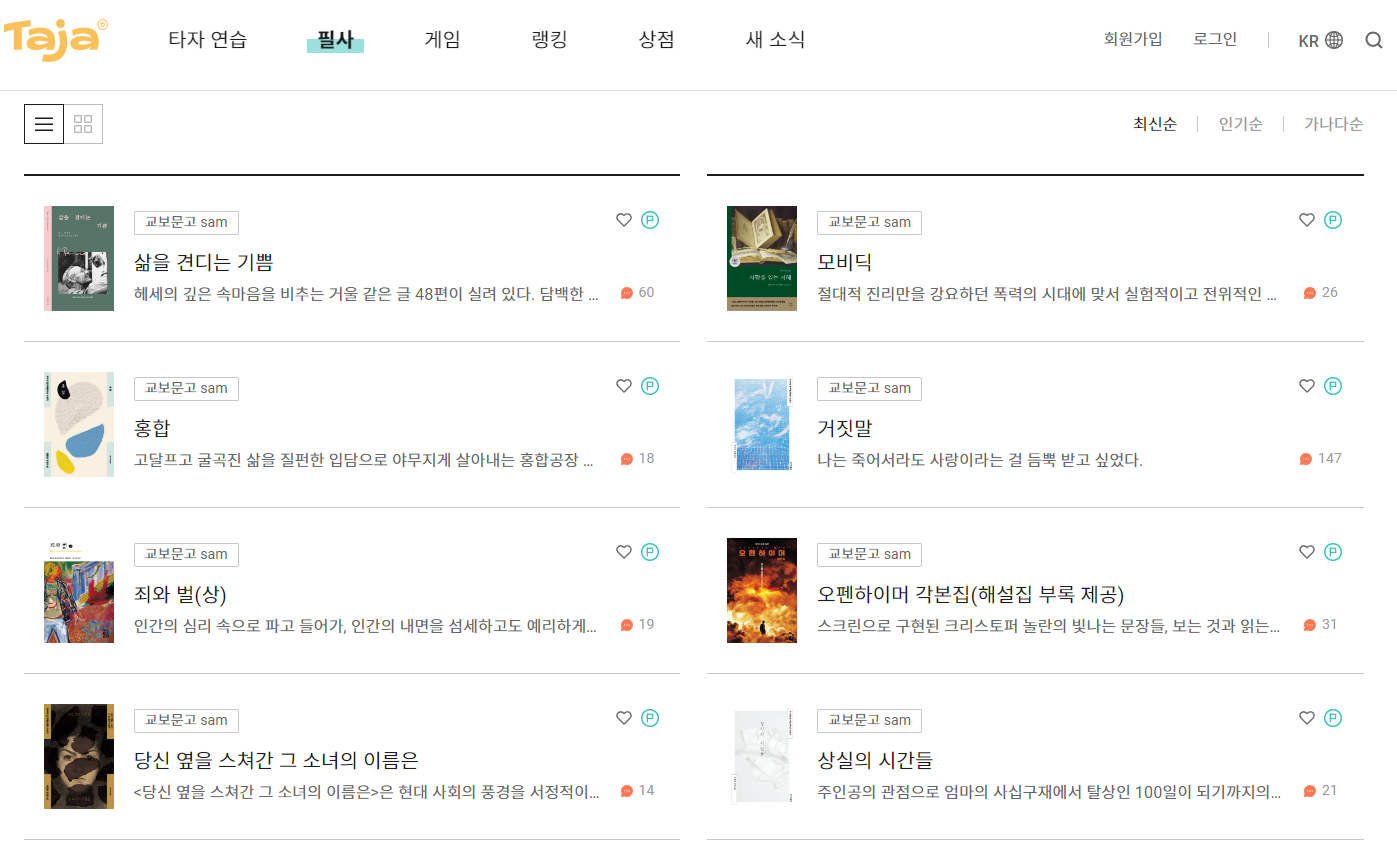Screen dimensions: 1397x852
Task: Click the 죄와 벌(상) description text
Action: click(366, 626)
